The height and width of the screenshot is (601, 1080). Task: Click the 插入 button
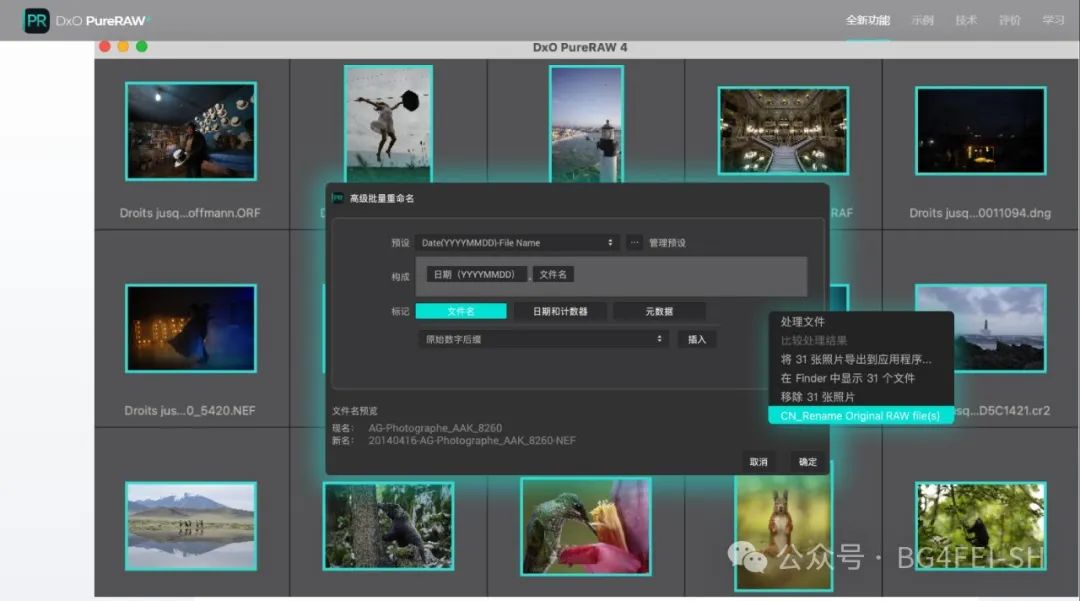[x=696, y=339]
